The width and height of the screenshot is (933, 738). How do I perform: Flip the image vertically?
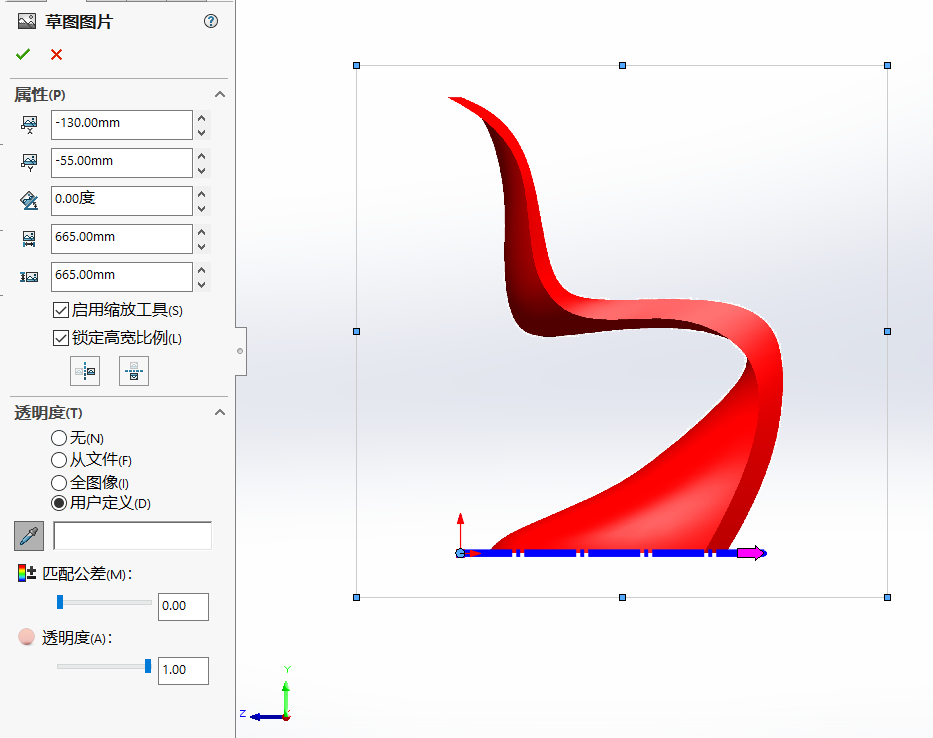tap(134, 371)
